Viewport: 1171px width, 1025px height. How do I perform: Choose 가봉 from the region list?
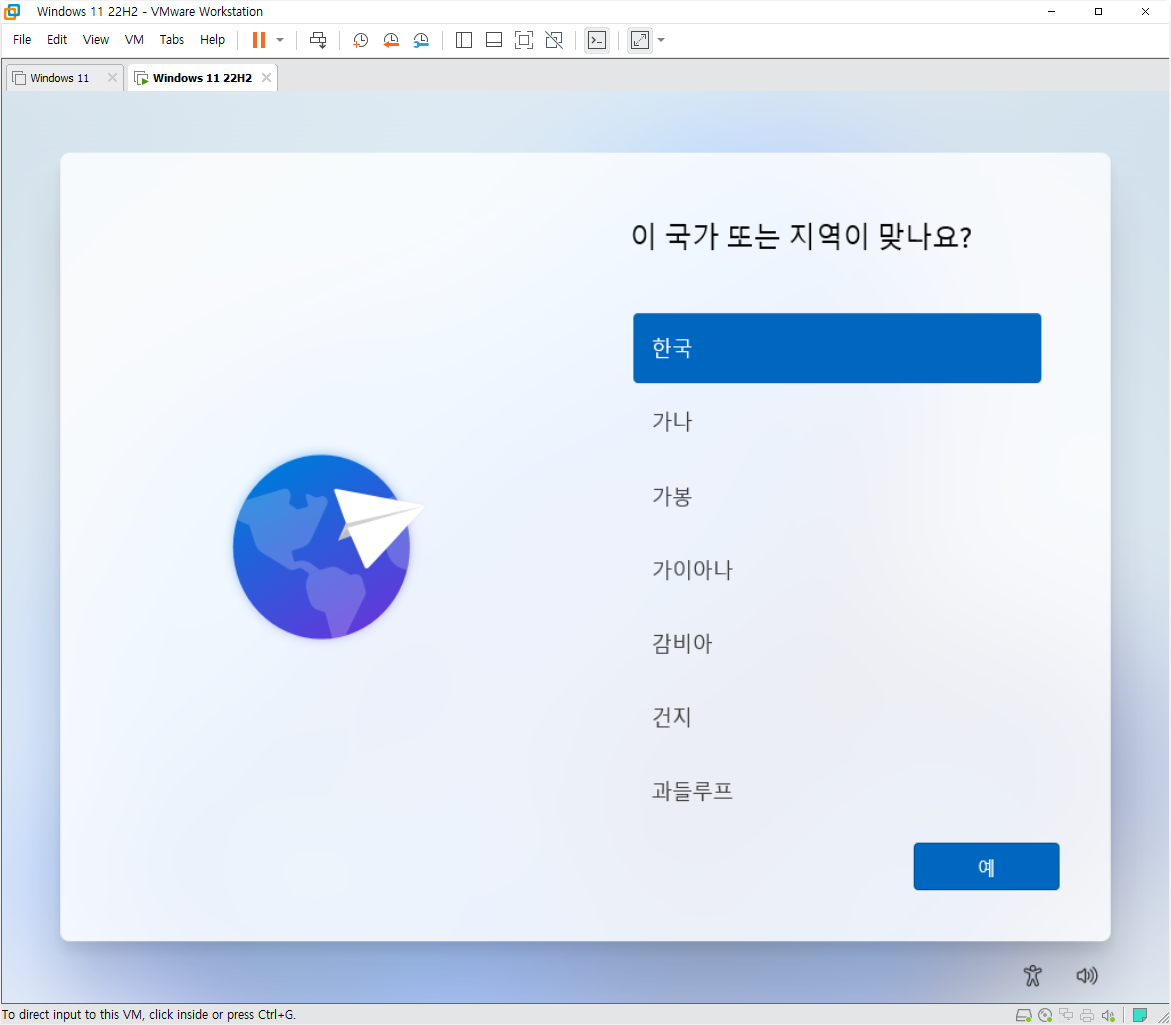click(x=836, y=496)
